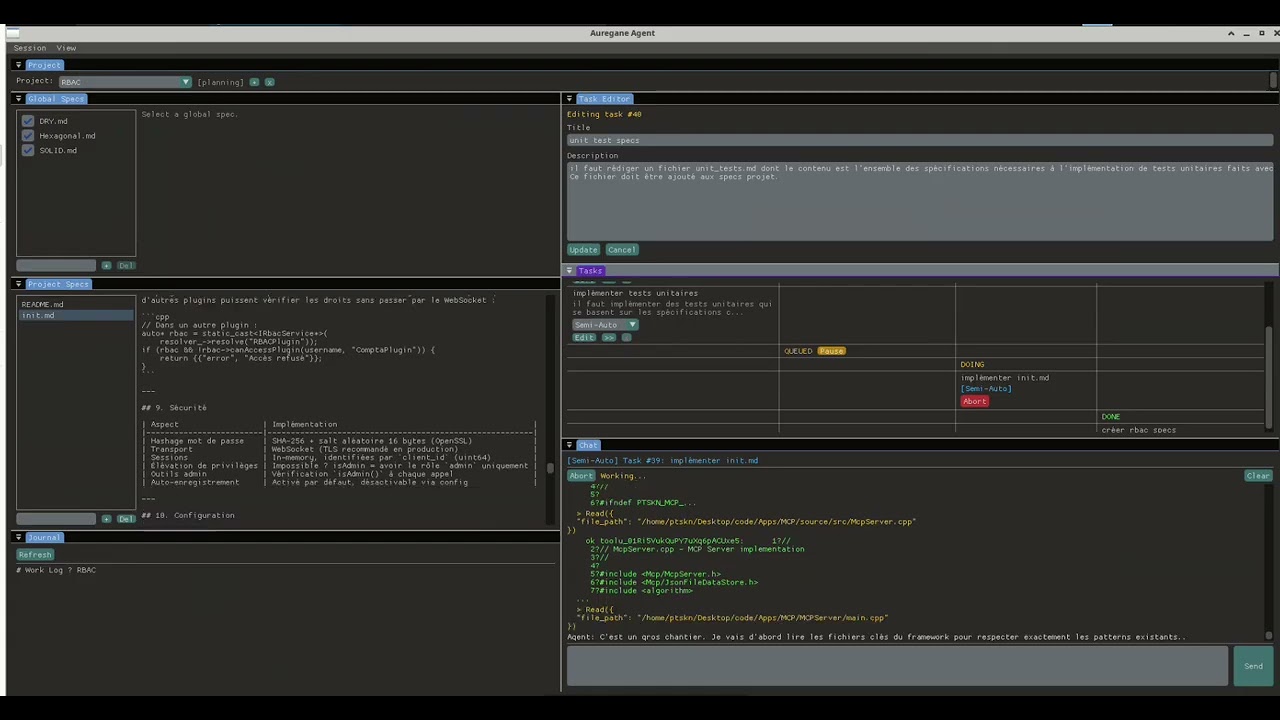The image size is (1280, 720).
Task: Click the 'implémenter init.md' task title
Action: pyautogui.click(x=1005, y=378)
